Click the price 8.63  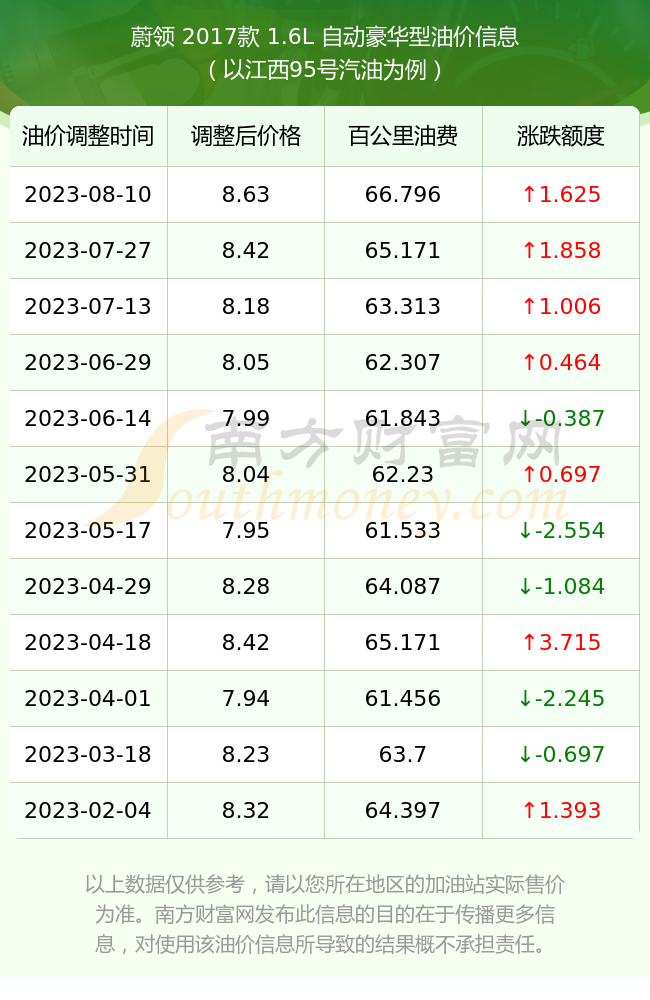tap(246, 195)
